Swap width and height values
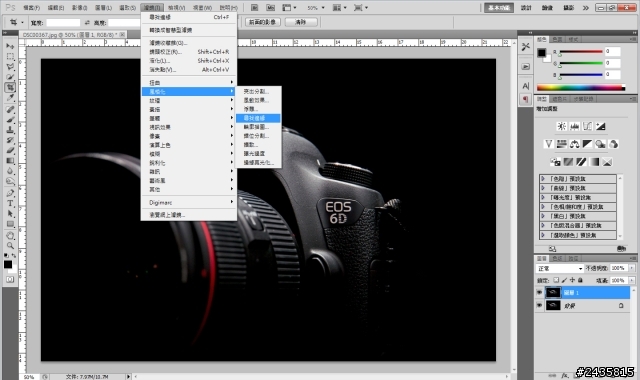The width and height of the screenshot is (640, 380). click(87, 22)
